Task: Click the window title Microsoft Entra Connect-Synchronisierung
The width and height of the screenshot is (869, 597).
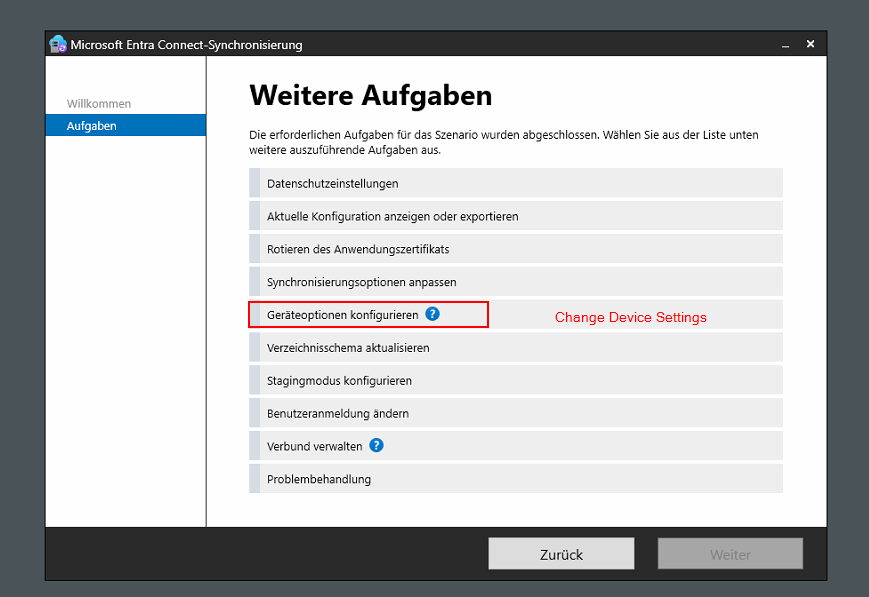Action: click(186, 45)
